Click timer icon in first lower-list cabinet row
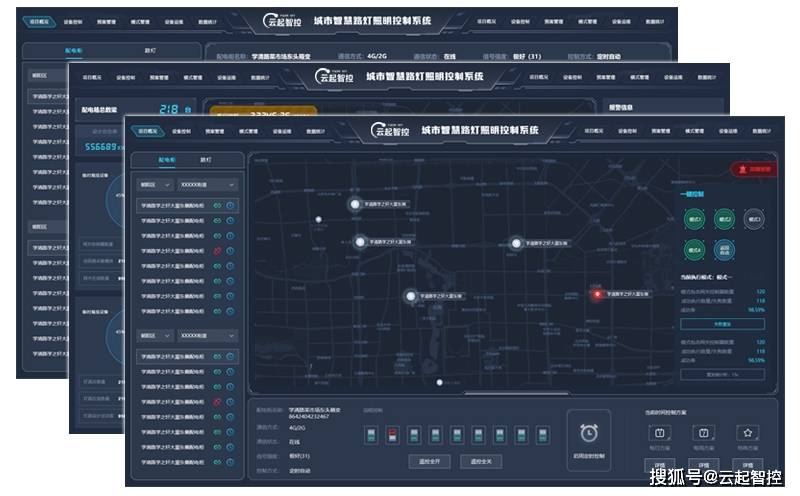The image size is (800, 496). (x=230, y=357)
